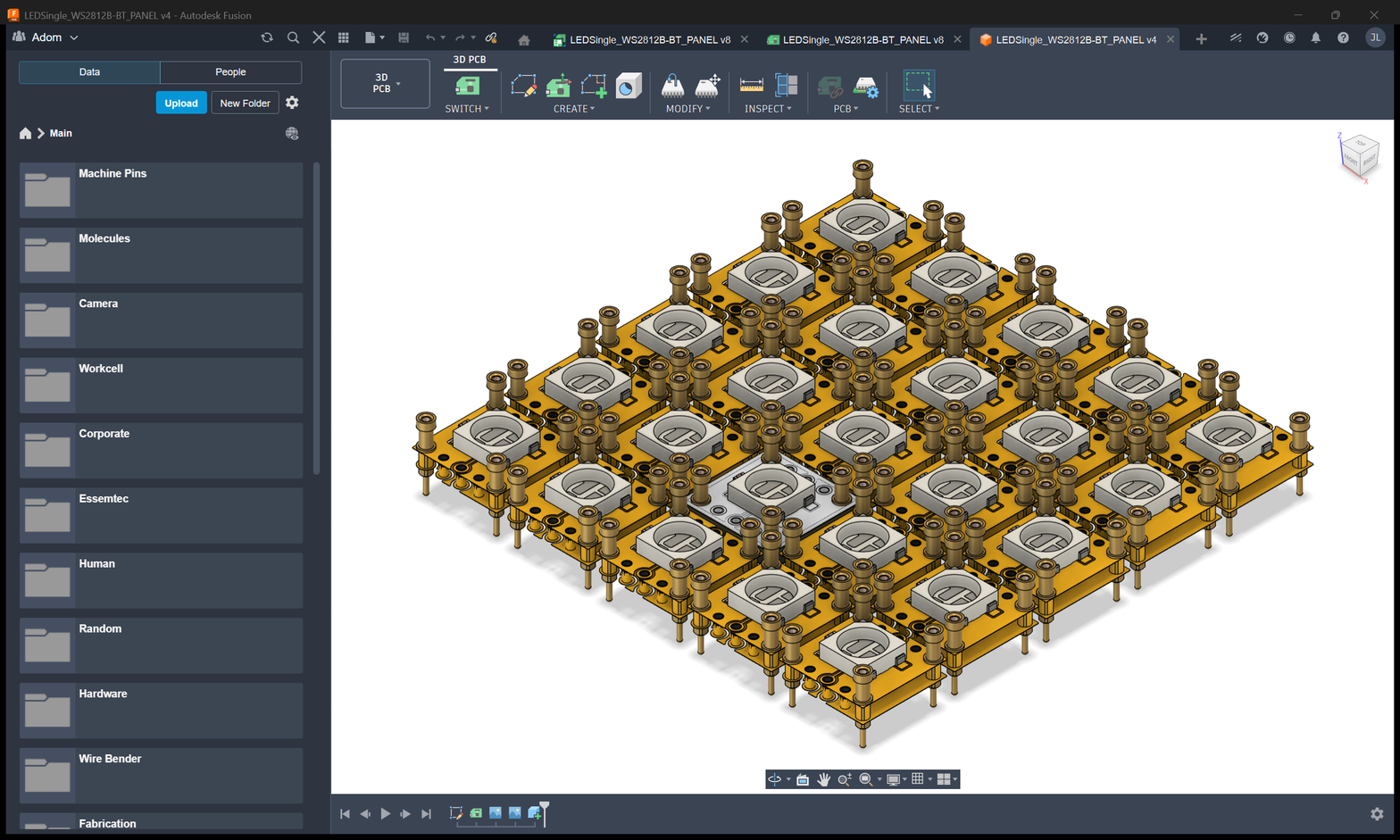The height and width of the screenshot is (840, 1400).
Task: Click the New Folder button
Action: point(245,103)
